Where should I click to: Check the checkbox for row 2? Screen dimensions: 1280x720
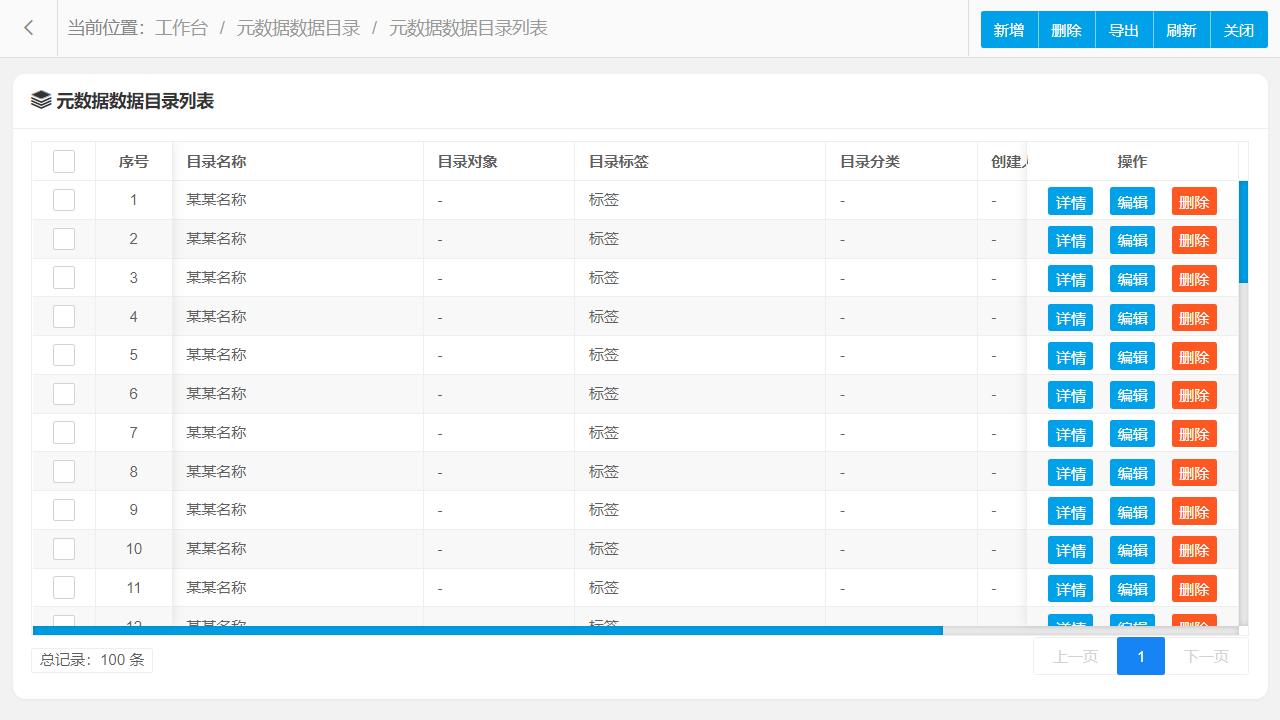tap(64, 239)
